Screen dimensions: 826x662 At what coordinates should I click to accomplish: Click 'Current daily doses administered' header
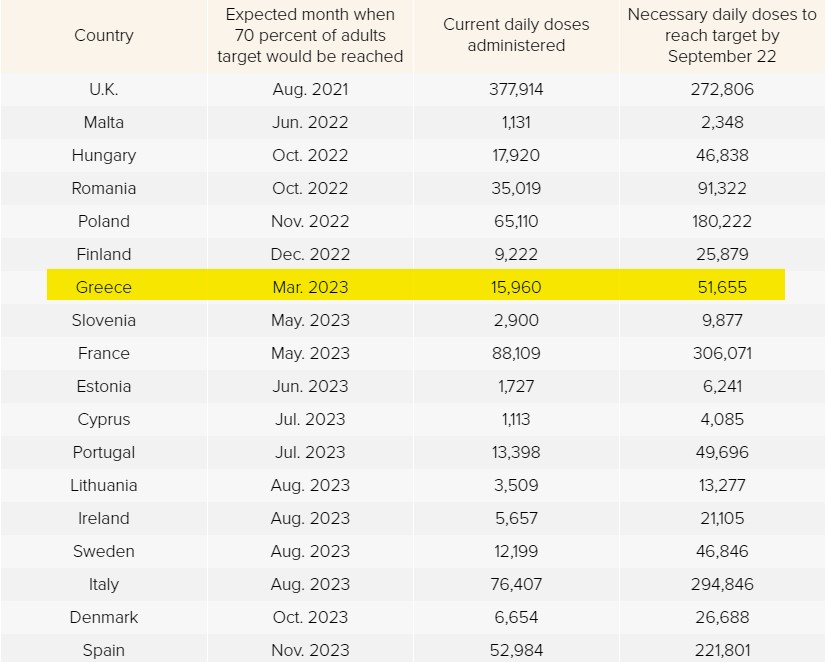click(x=516, y=35)
